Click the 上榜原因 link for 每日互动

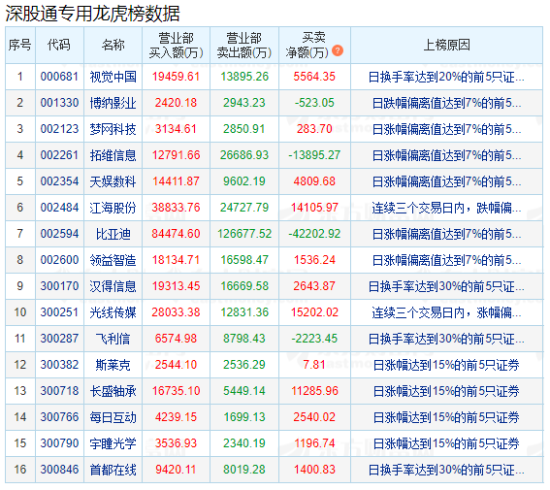(446, 417)
